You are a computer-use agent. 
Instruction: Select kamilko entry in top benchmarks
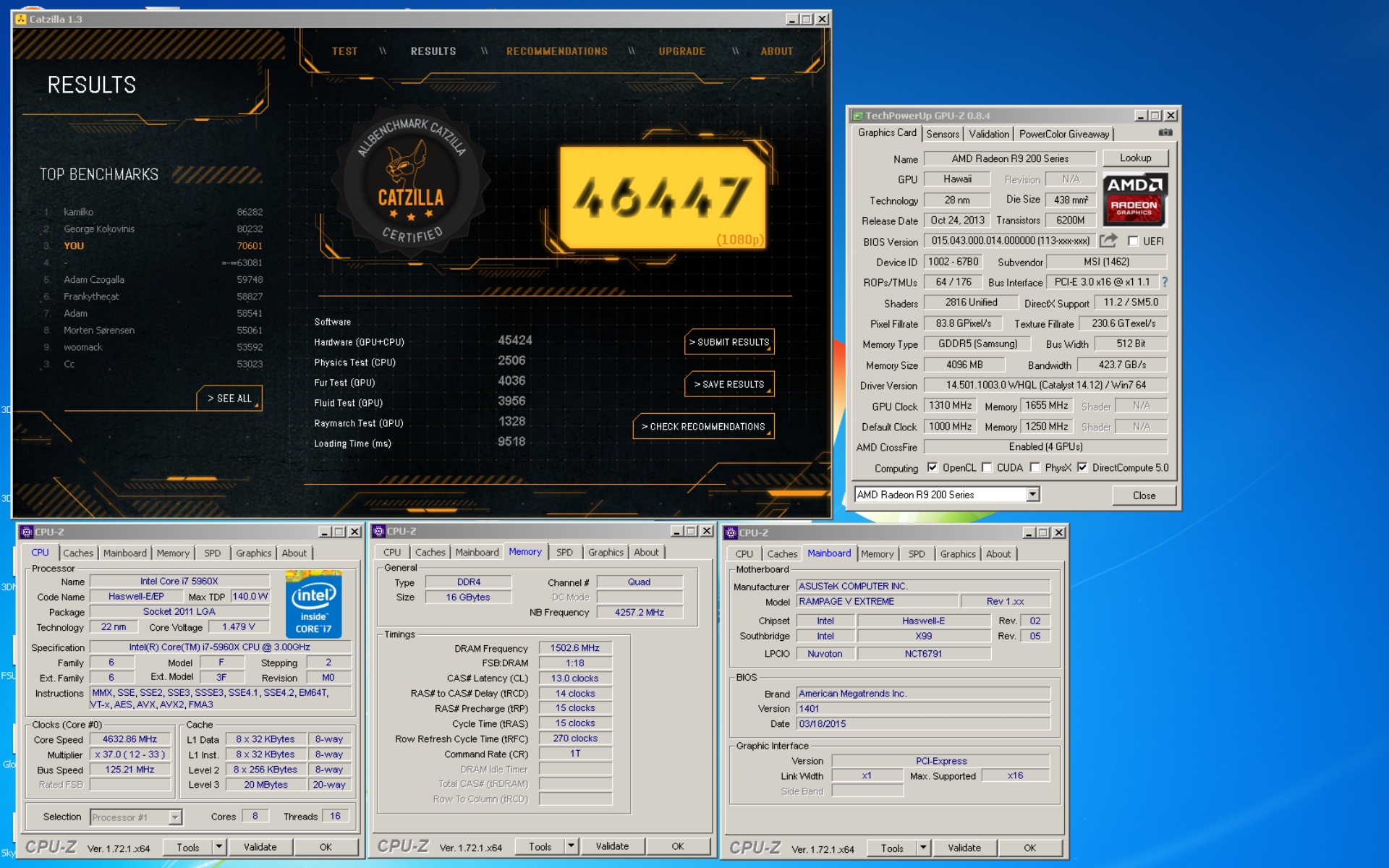152,212
